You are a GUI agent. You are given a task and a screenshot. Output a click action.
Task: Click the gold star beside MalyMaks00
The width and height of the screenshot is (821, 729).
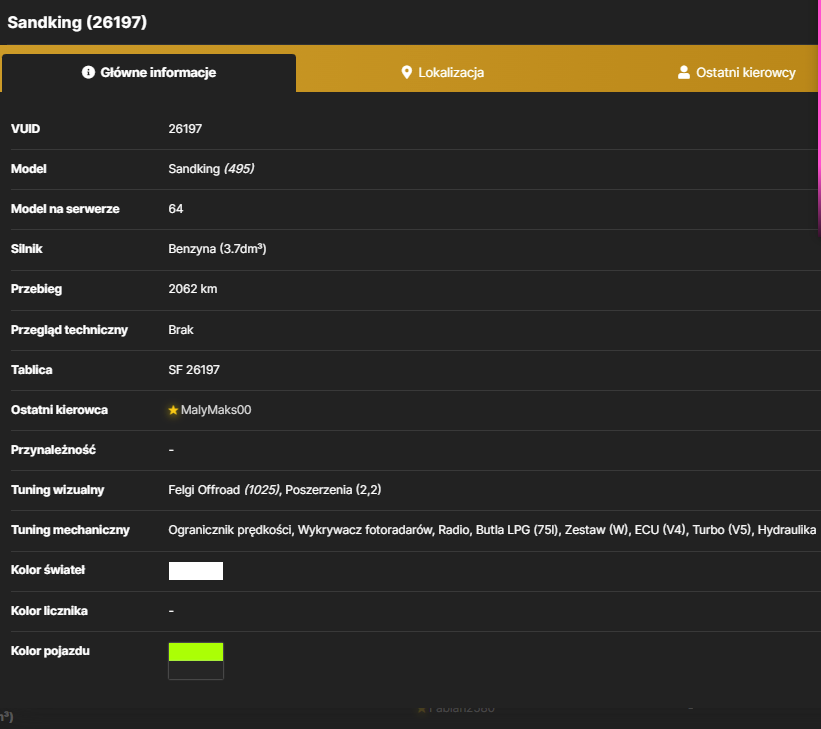point(173,410)
